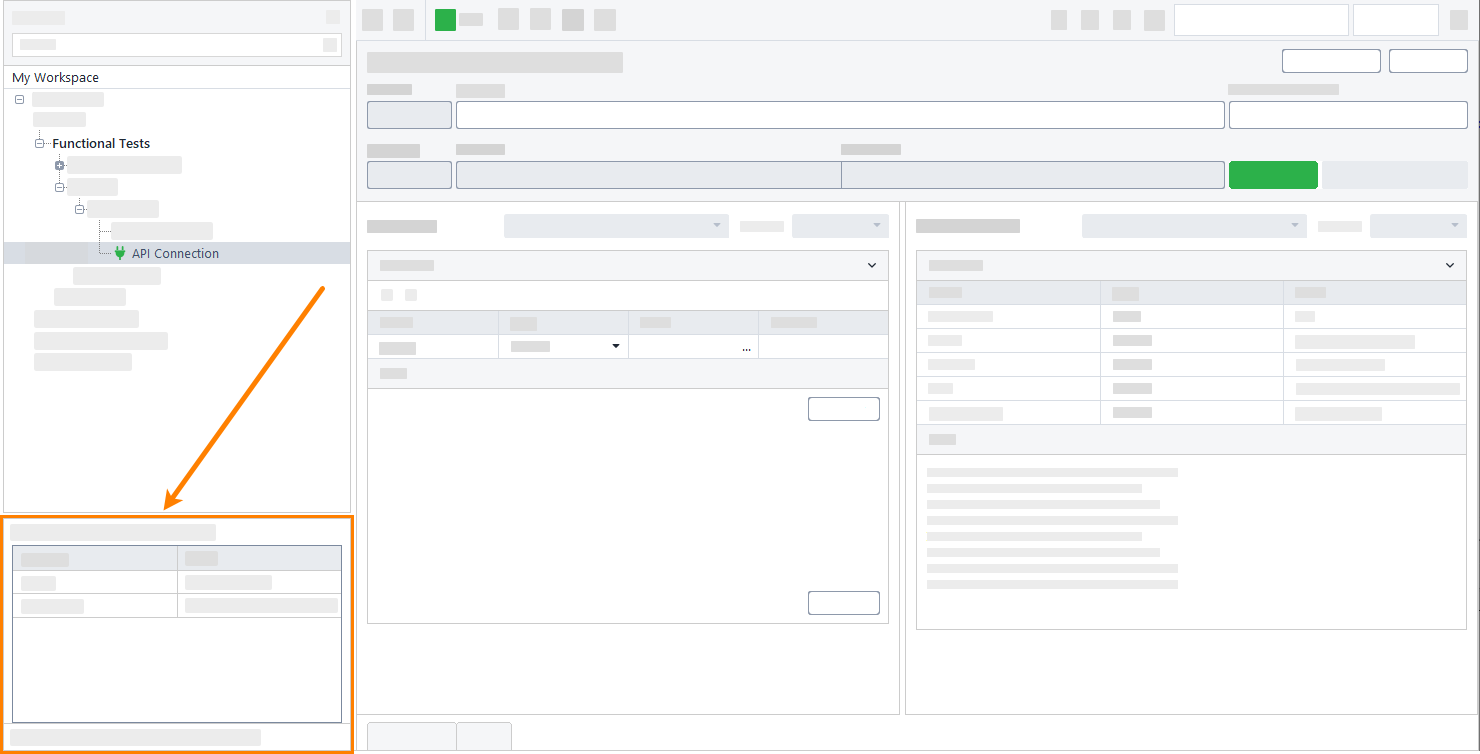Open the dropdown inside the parameters table cell
Image resolution: width=1480 pixels, height=754 pixels.
(616, 346)
